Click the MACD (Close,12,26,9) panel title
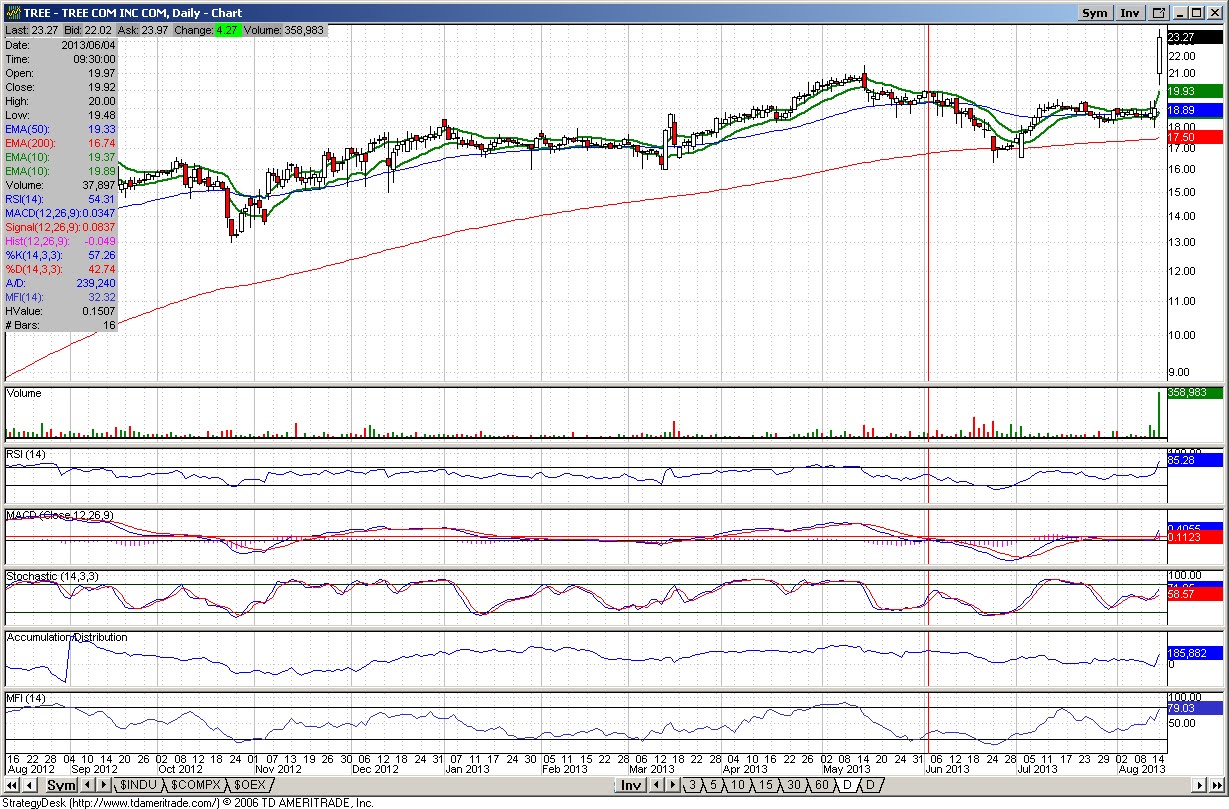The width and height of the screenshot is (1229, 809). click(x=61, y=515)
